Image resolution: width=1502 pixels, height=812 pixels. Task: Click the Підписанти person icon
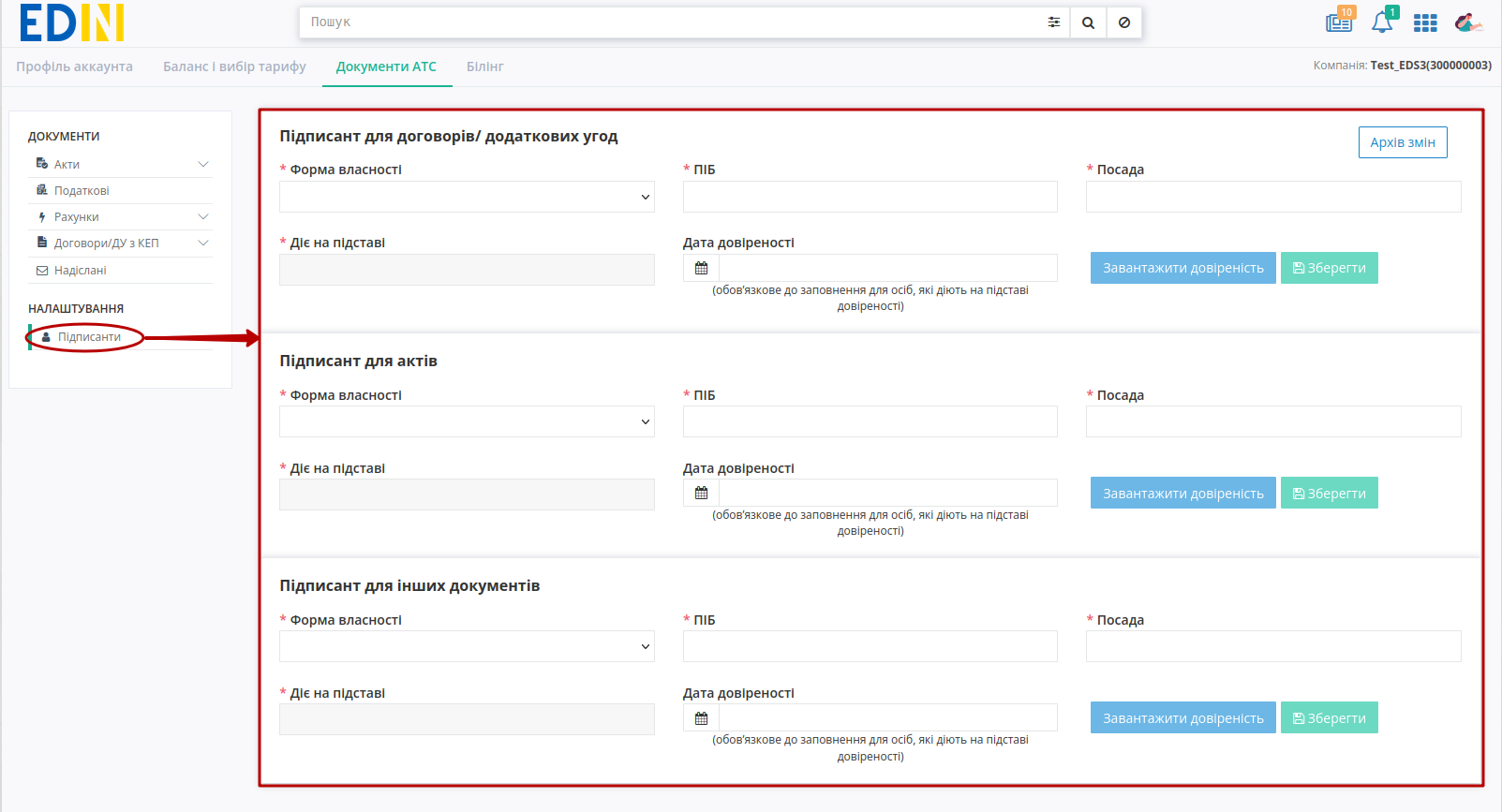[x=46, y=337]
